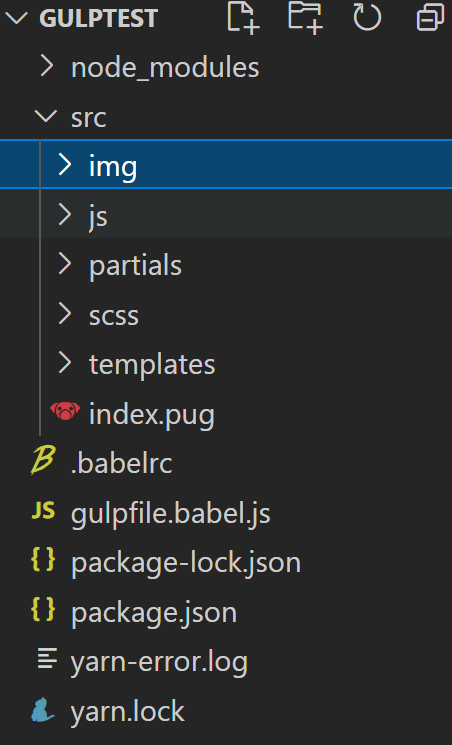The width and height of the screenshot is (452, 745).
Task: Select the src folder label
Action: point(88,118)
